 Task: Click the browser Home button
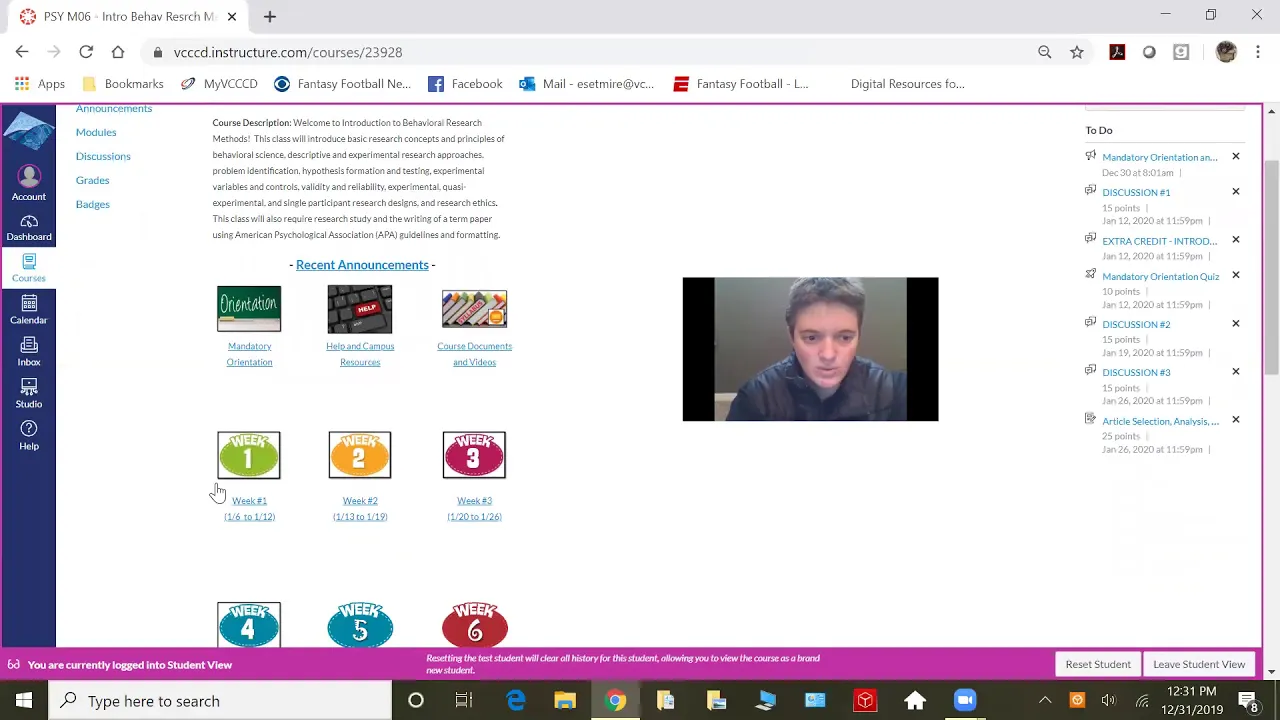tap(118, 52)
